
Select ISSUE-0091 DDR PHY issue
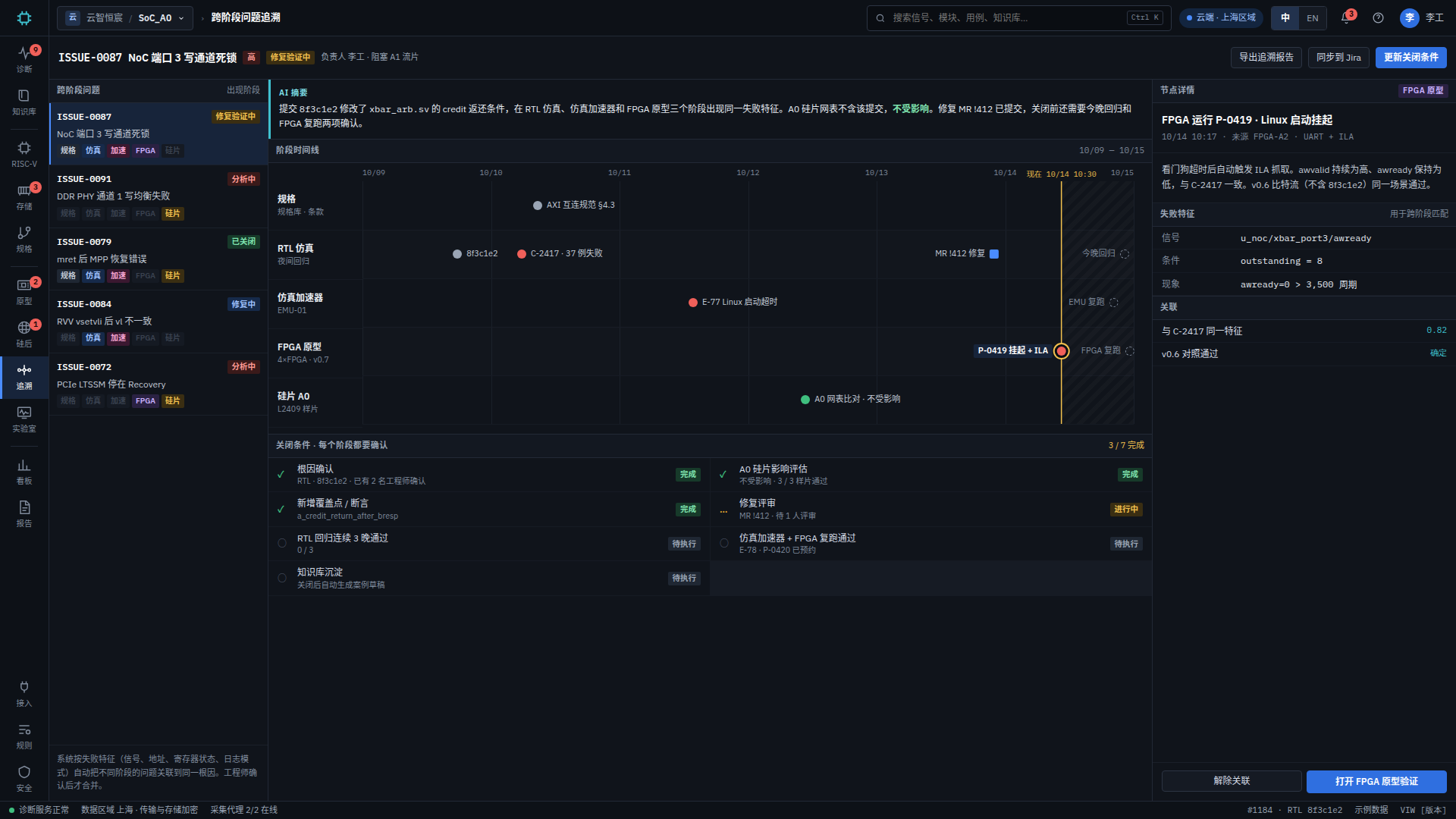158,196
